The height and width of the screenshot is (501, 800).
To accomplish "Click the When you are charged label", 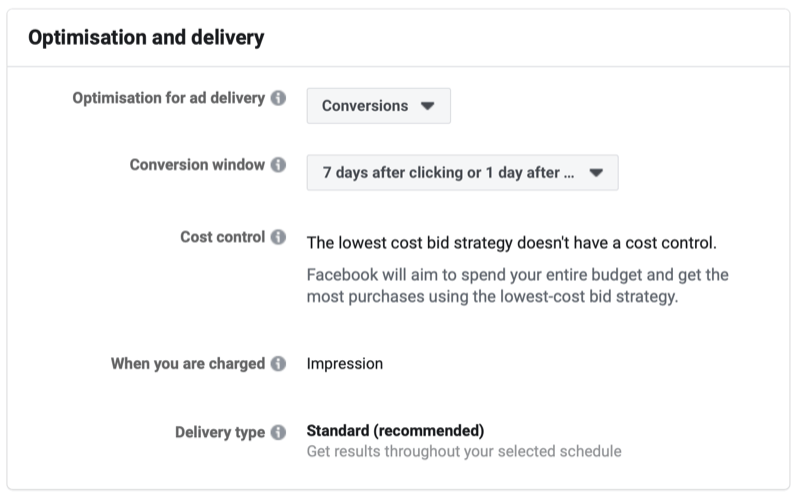I will [x=188, y=364].
